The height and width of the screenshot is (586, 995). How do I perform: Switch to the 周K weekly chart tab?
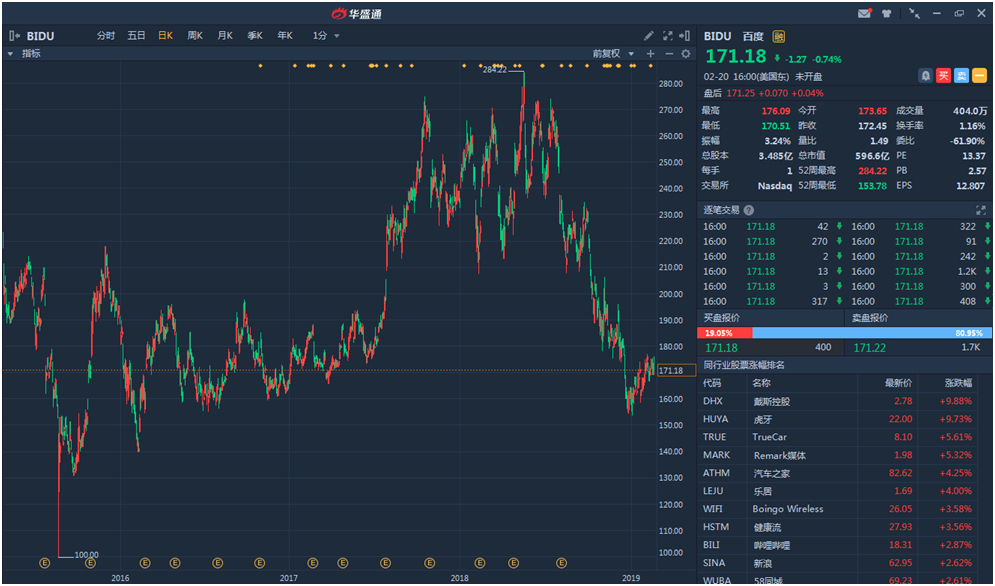195,36
